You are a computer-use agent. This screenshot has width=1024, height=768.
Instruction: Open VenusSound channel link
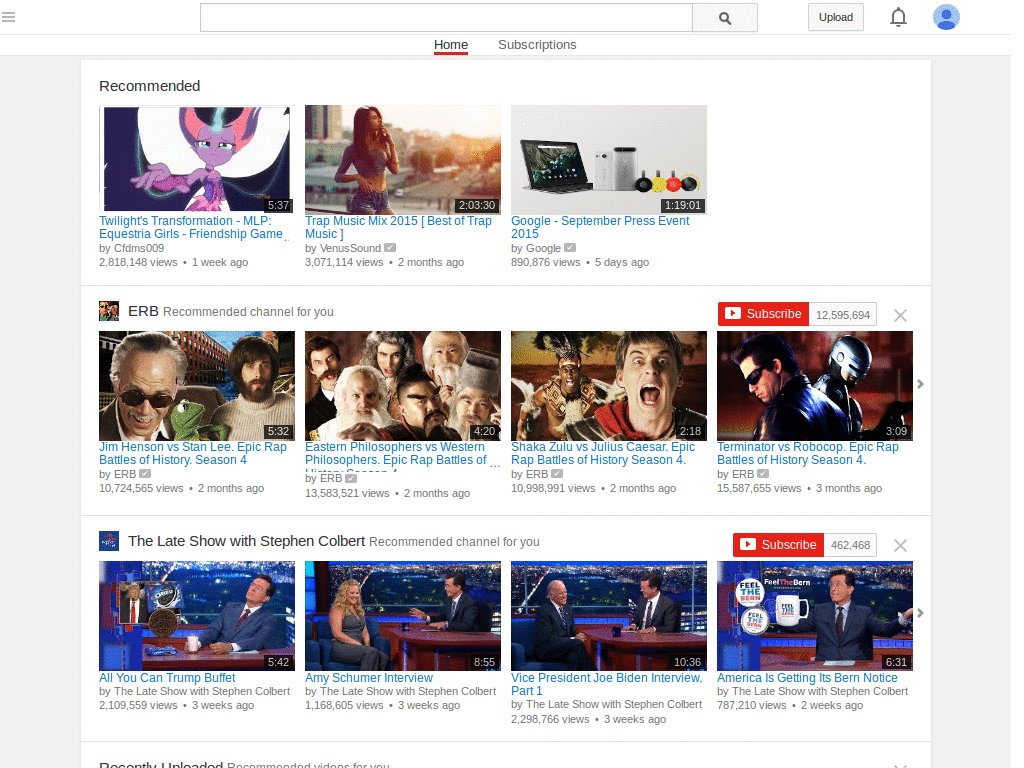(350, 248)
